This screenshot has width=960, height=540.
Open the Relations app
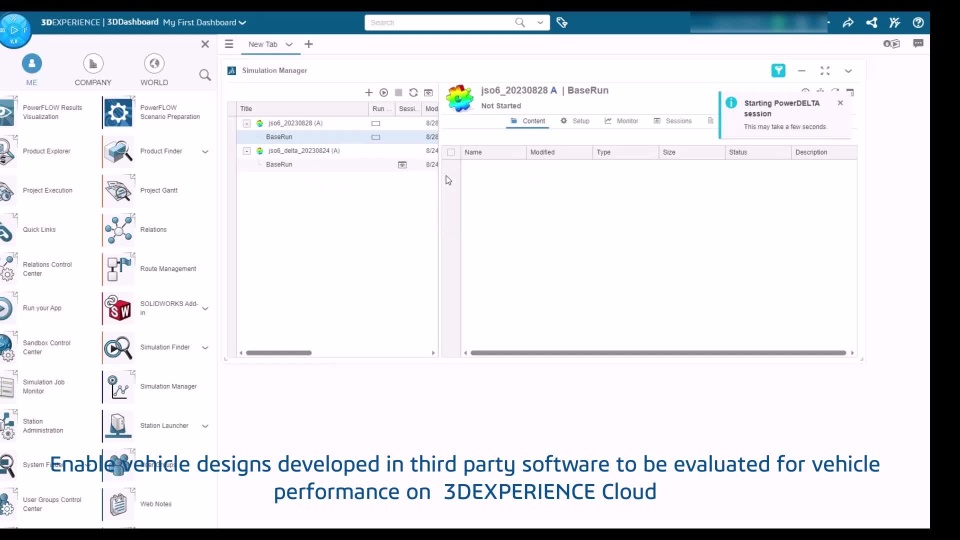click(x=118, y=230)
